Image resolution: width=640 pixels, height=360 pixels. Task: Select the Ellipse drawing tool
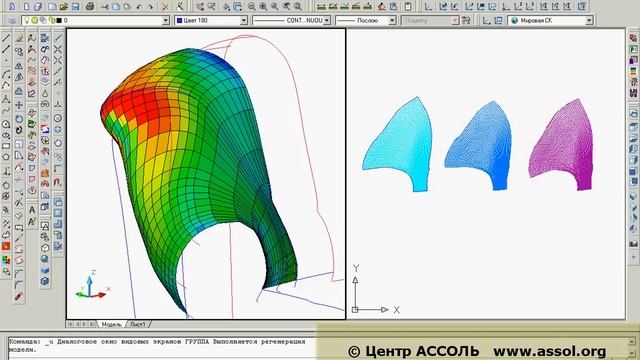pos(6,135)
